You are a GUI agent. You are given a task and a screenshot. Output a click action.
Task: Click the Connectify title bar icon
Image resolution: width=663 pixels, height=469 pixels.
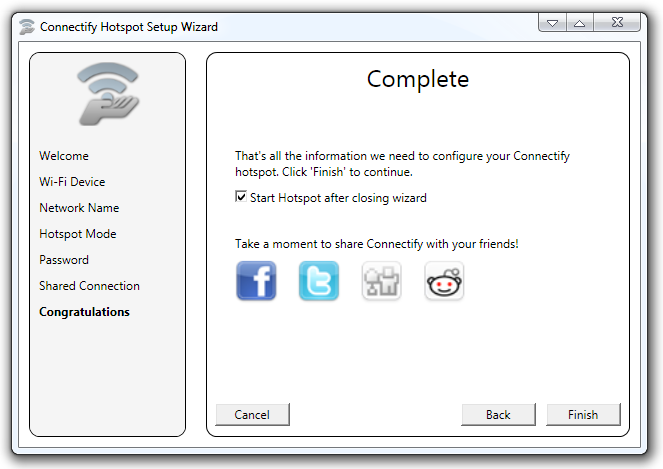point(27,27)
